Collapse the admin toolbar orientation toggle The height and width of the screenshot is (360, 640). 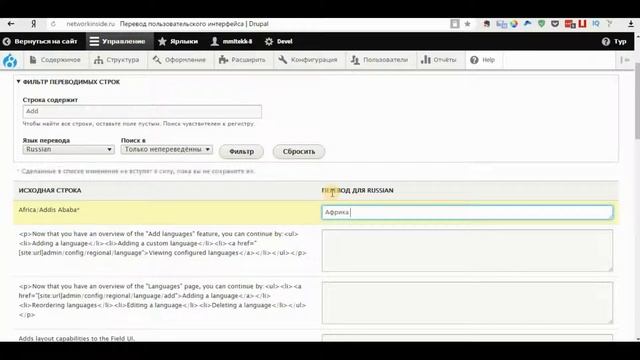(x=625, y=60)
